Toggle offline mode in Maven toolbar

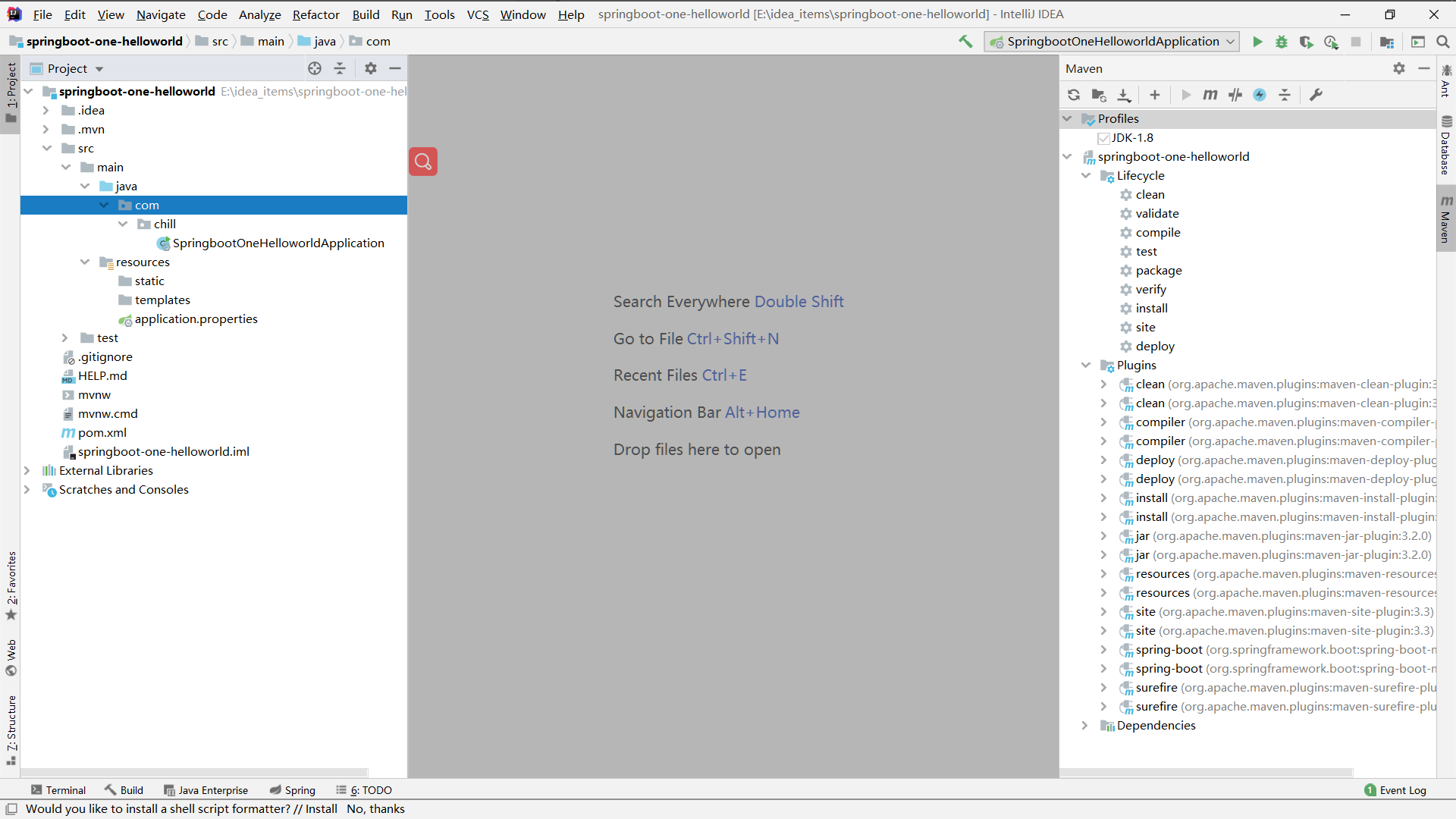point(1260,95)
